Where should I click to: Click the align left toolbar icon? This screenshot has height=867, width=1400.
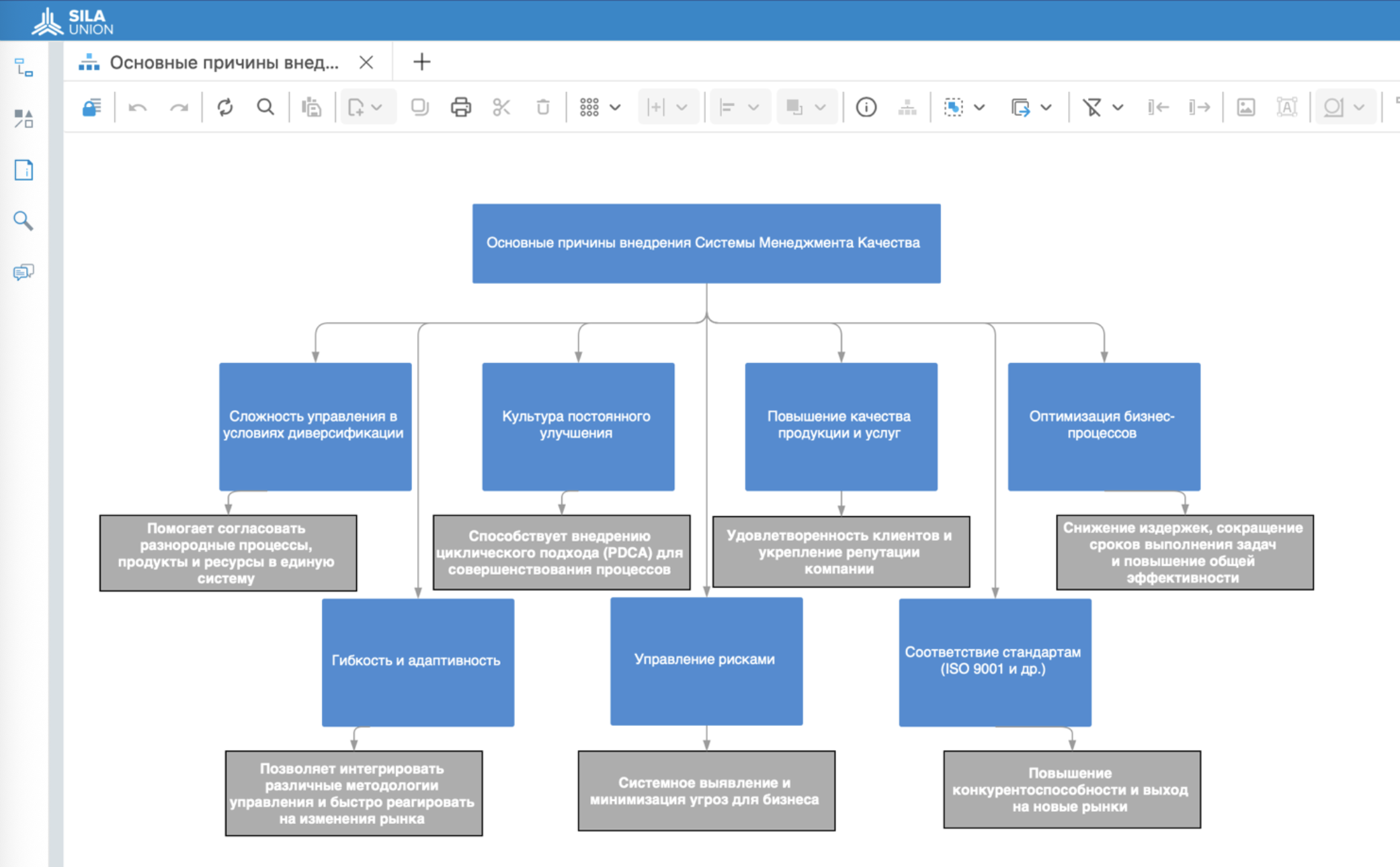click(x=727, y=107)
